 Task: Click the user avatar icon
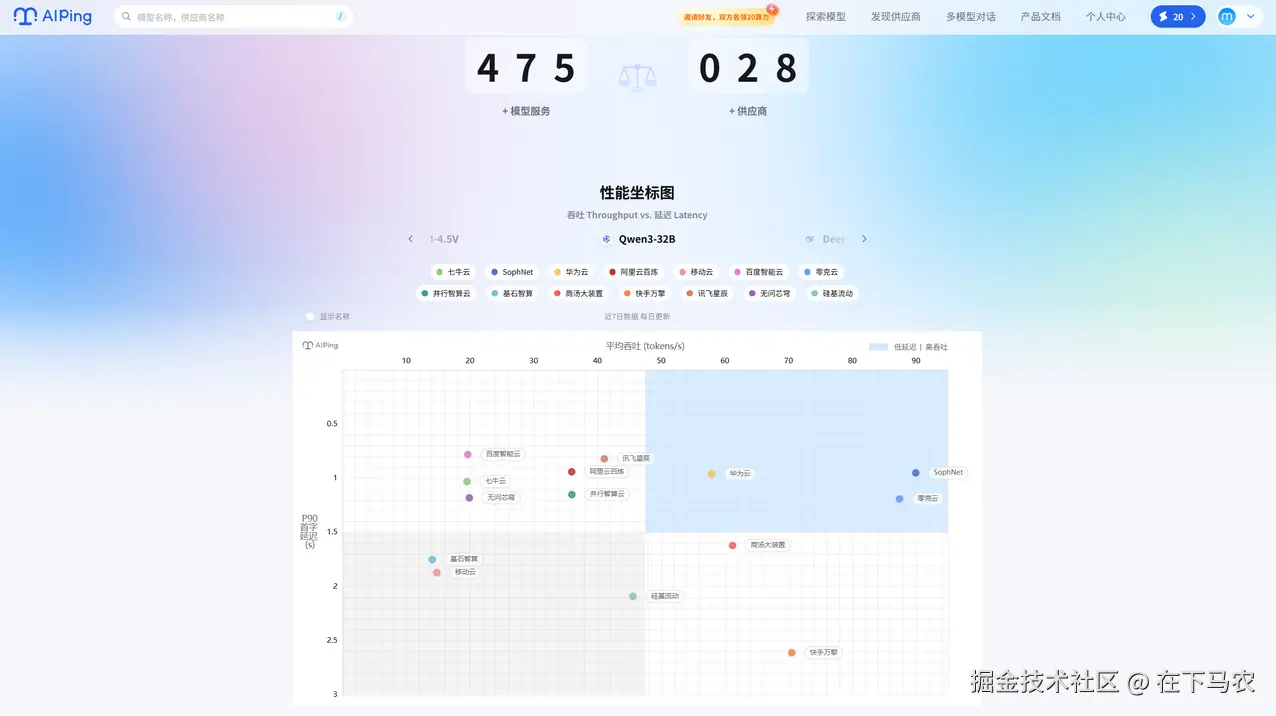pyautogui.click(x=1227, y=17)
